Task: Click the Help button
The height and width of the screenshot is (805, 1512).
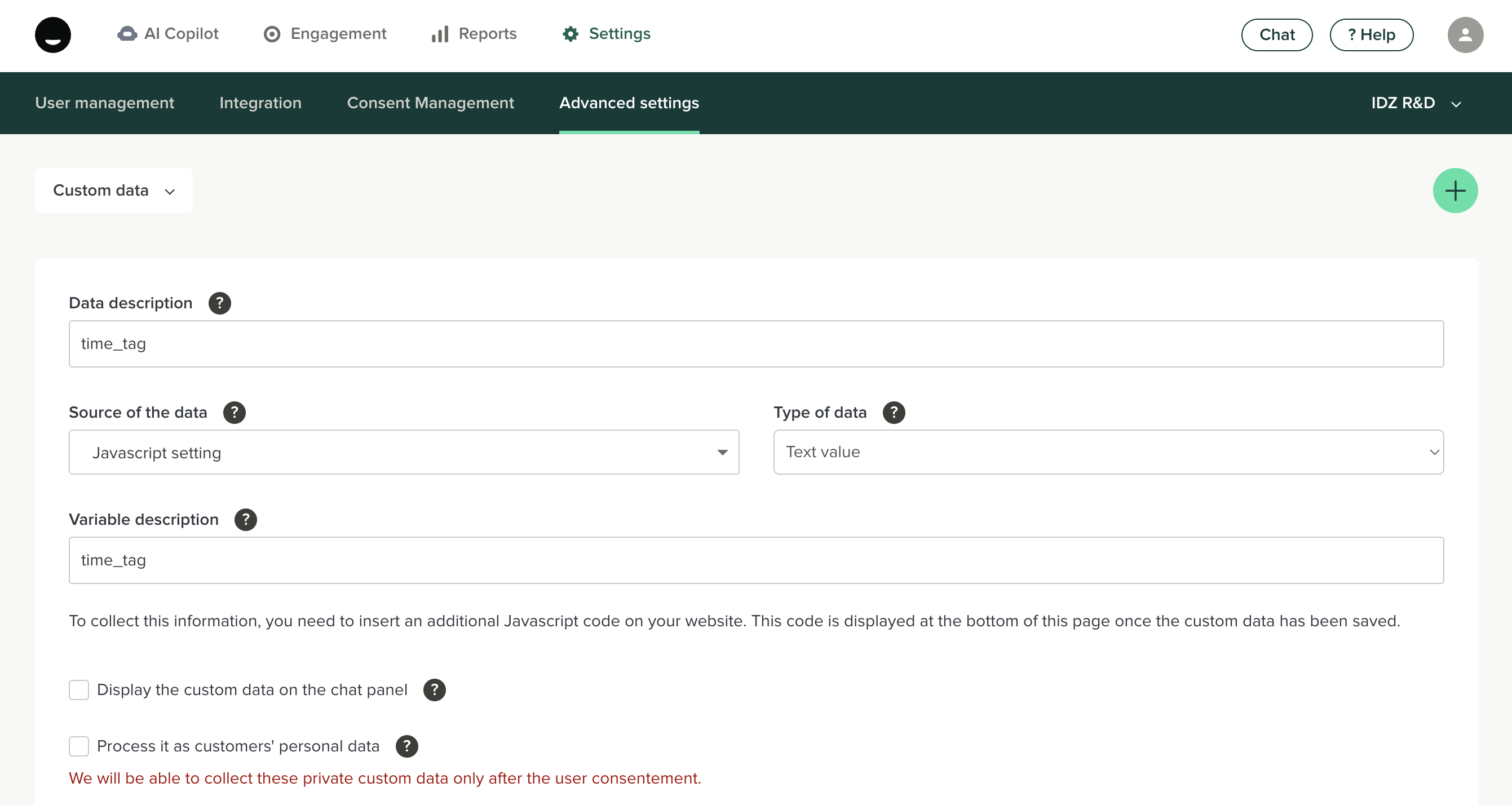Action: (1370, 34)
